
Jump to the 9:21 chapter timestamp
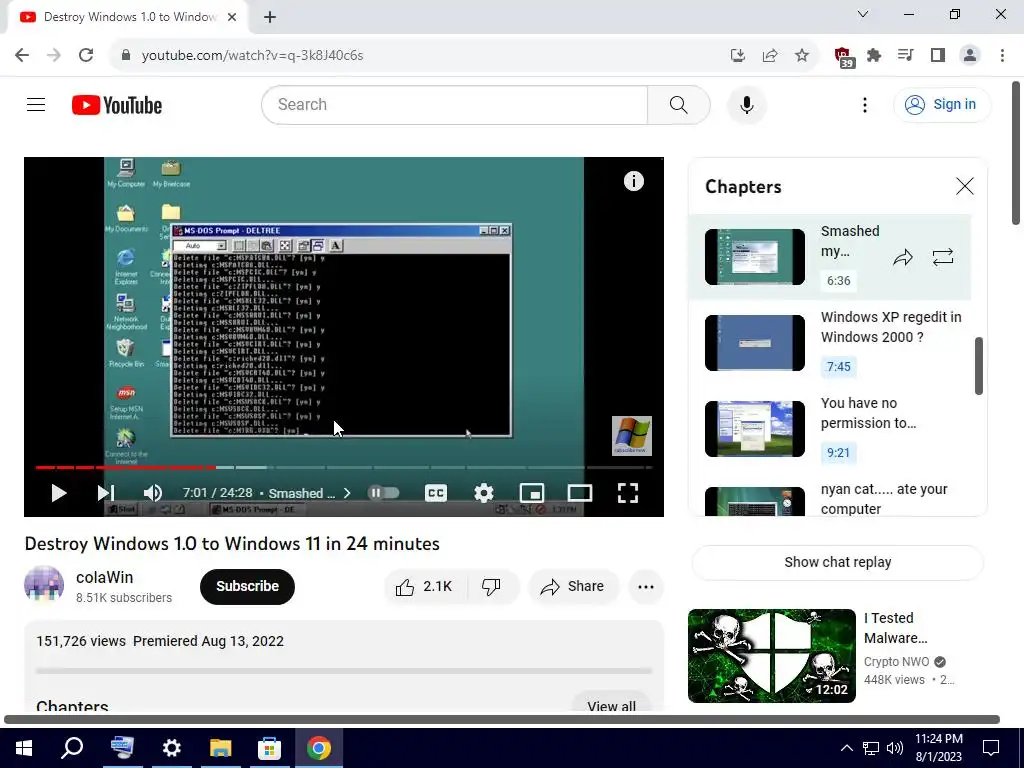click(839, 453)
